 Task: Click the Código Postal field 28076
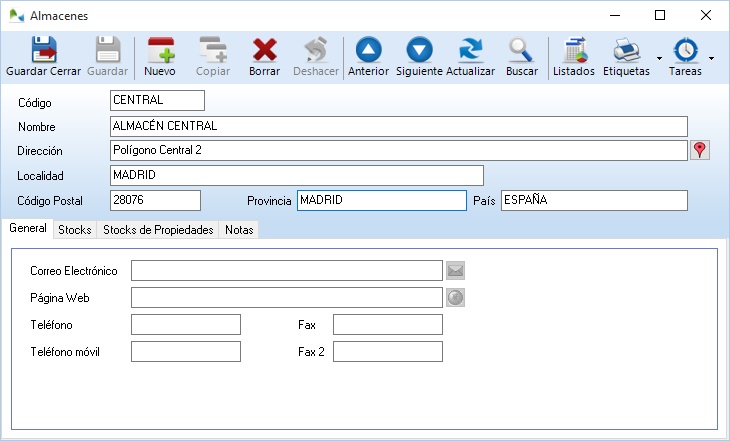click(155, 201)
